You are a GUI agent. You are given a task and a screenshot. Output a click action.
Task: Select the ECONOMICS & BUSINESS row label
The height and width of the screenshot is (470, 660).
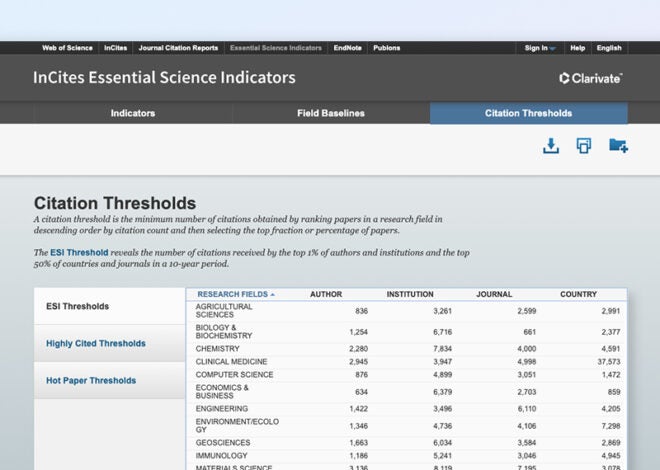pyautogui.click(x=222, y=392)
